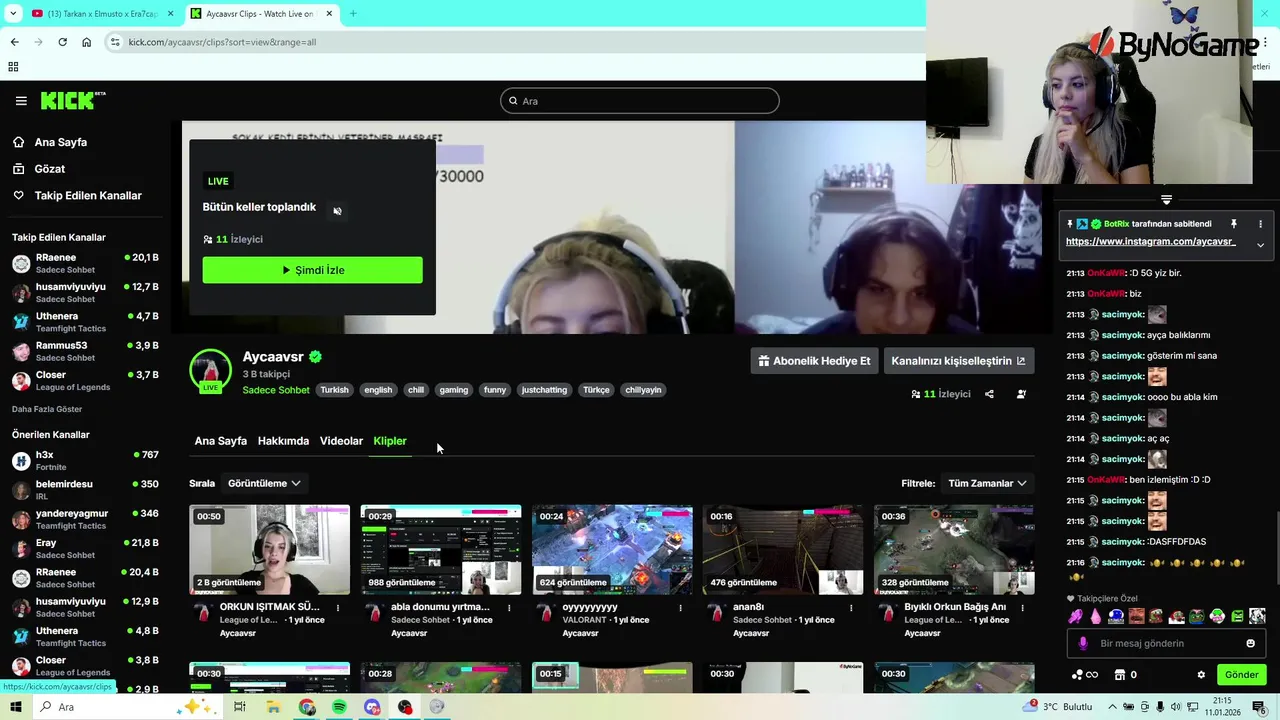Click the microphone icon in chat input
This screenshot has width=1280, height=720.
tap(1083, 644)
